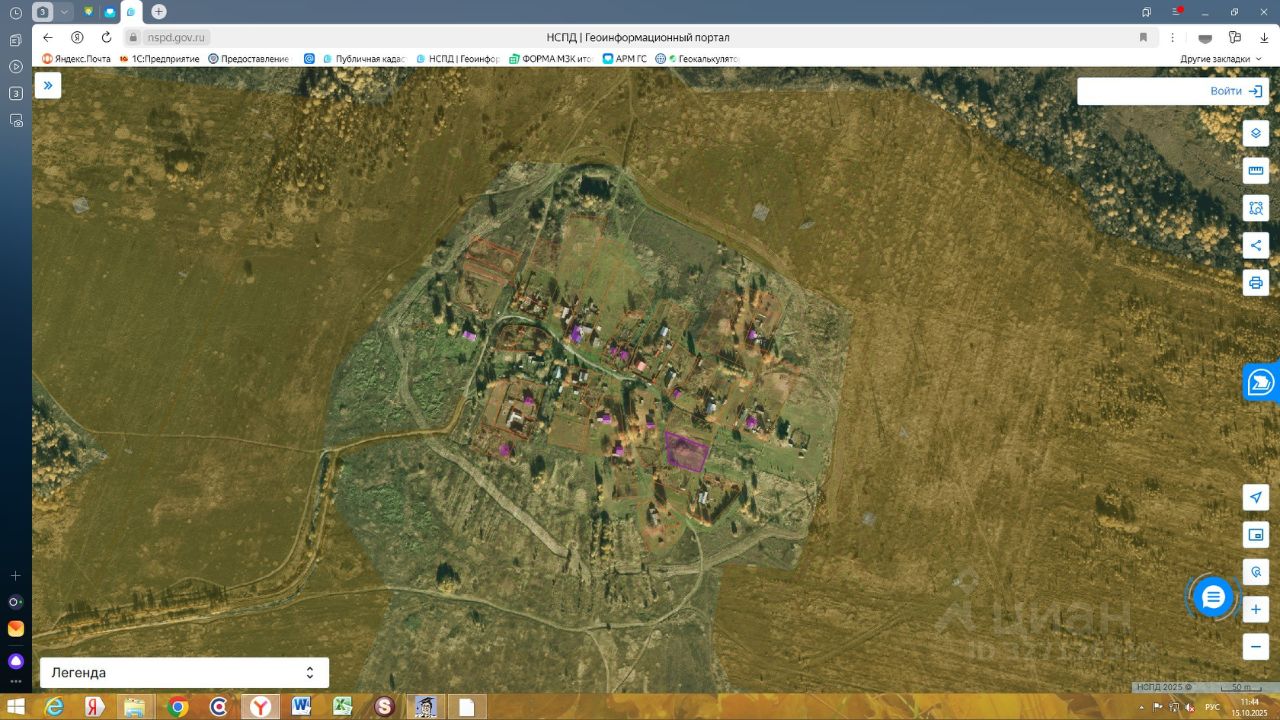Image resolution: width=1280 pixels, height=720 pixels.
Task: Click the Войти login button
Action: pos(1236,91)
